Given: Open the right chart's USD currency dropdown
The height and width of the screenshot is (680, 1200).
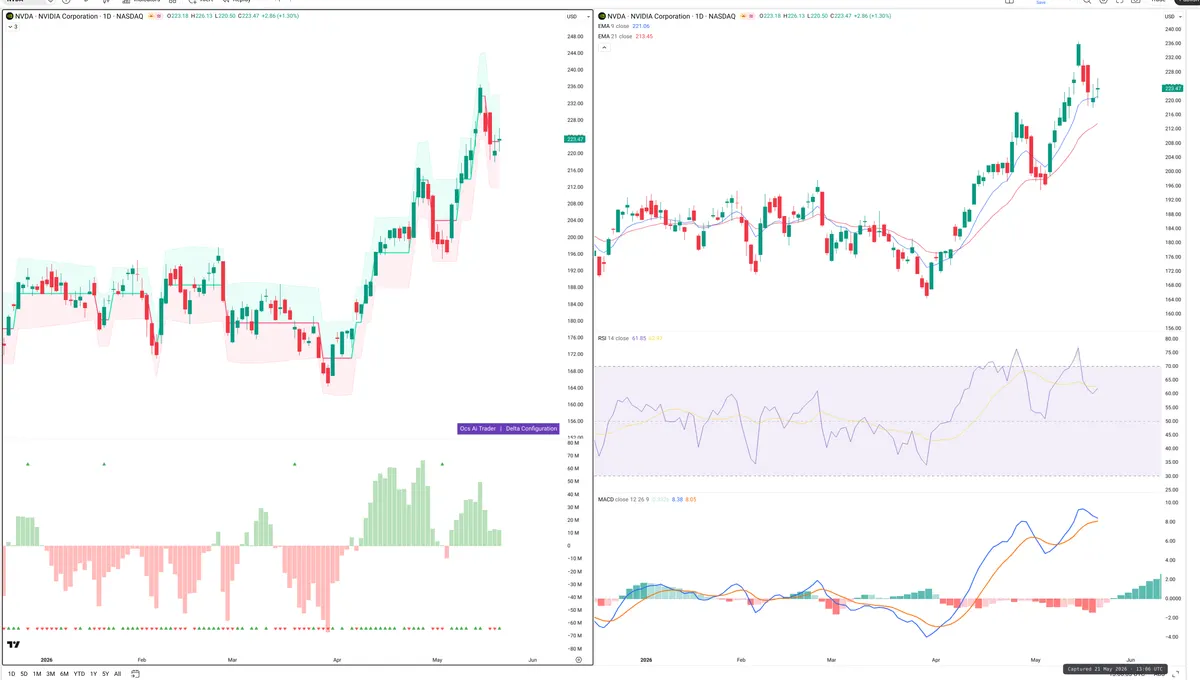Looking at the screenshot, I should point(1172,17).
